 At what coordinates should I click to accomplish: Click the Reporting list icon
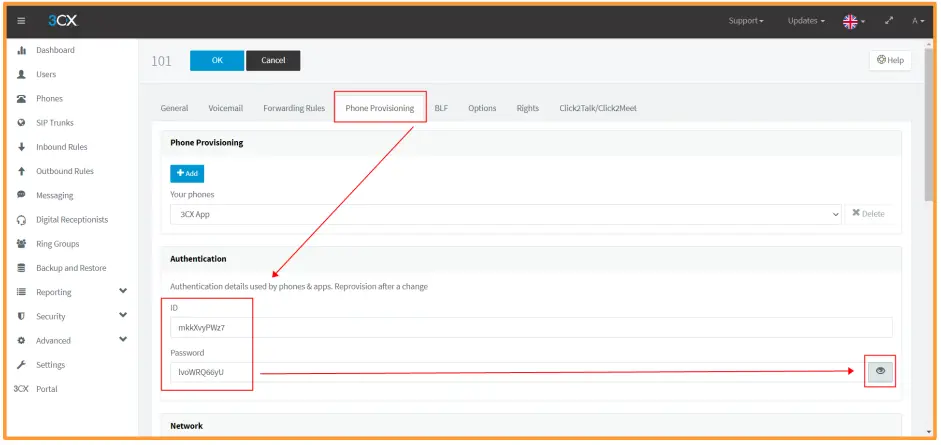pos(22,292)
